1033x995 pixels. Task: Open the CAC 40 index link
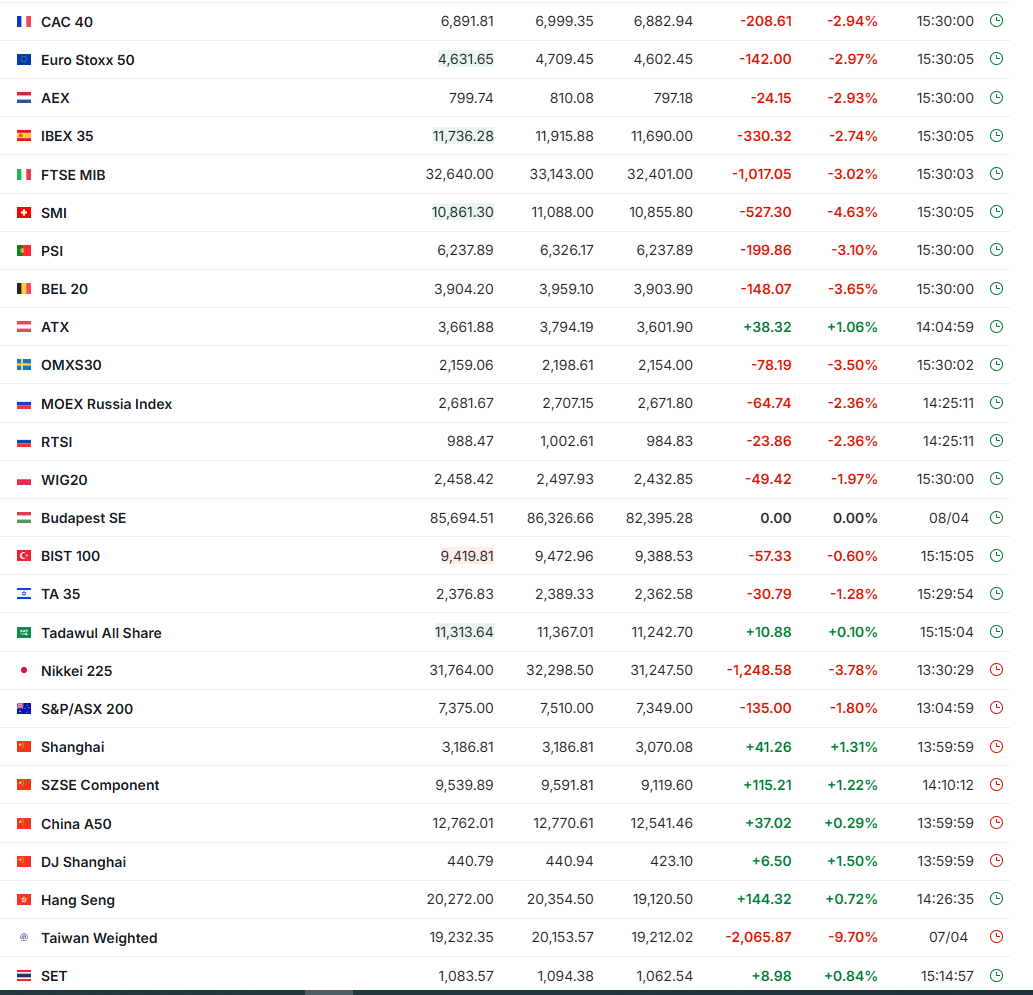tap(67, 22)
